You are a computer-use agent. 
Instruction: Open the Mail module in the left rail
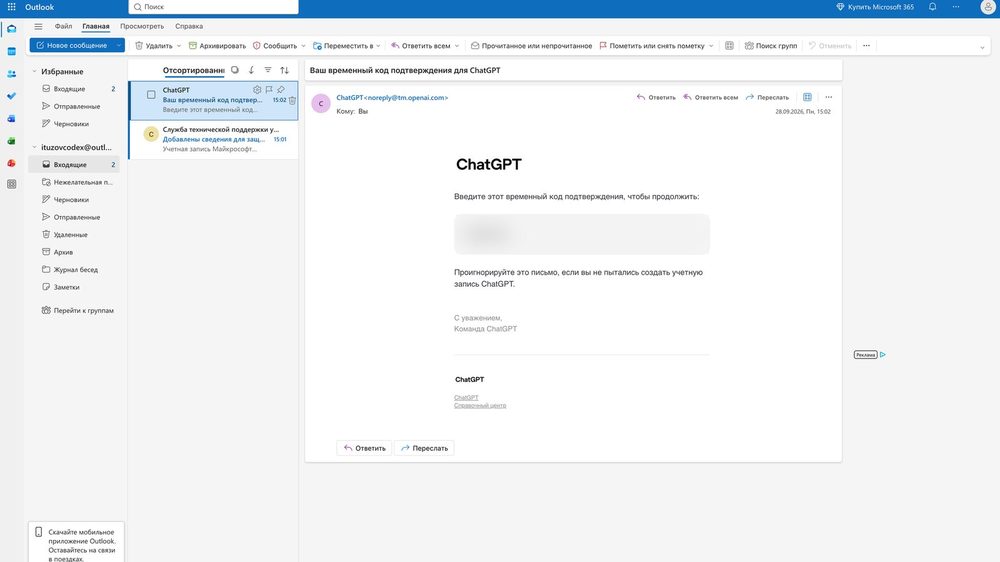tap(11, 29)
